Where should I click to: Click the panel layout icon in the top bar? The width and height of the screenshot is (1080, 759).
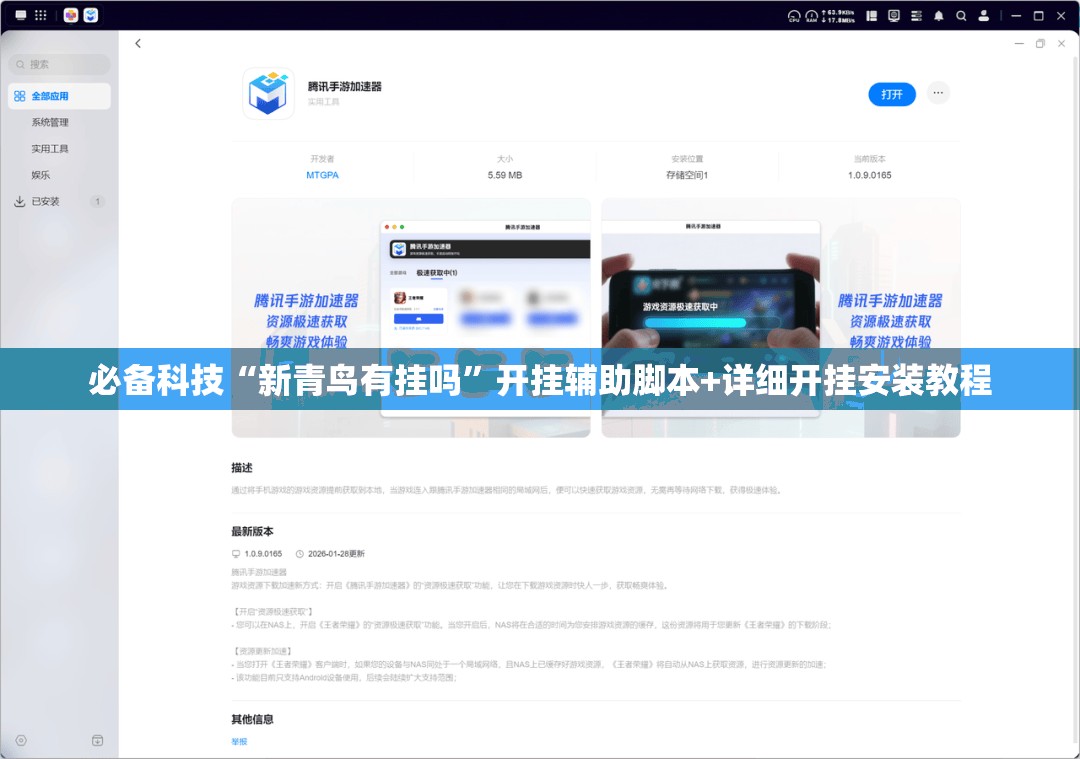871,15
